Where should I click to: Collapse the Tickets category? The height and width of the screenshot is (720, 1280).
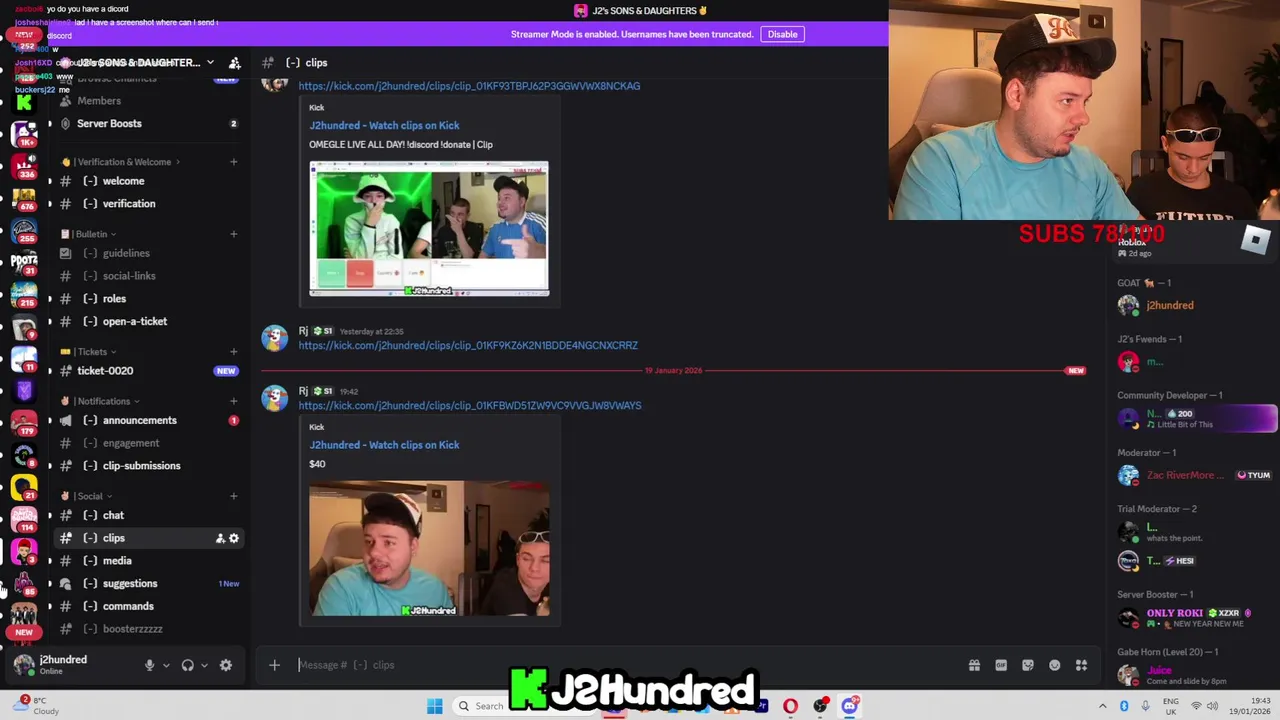point(90,352)
